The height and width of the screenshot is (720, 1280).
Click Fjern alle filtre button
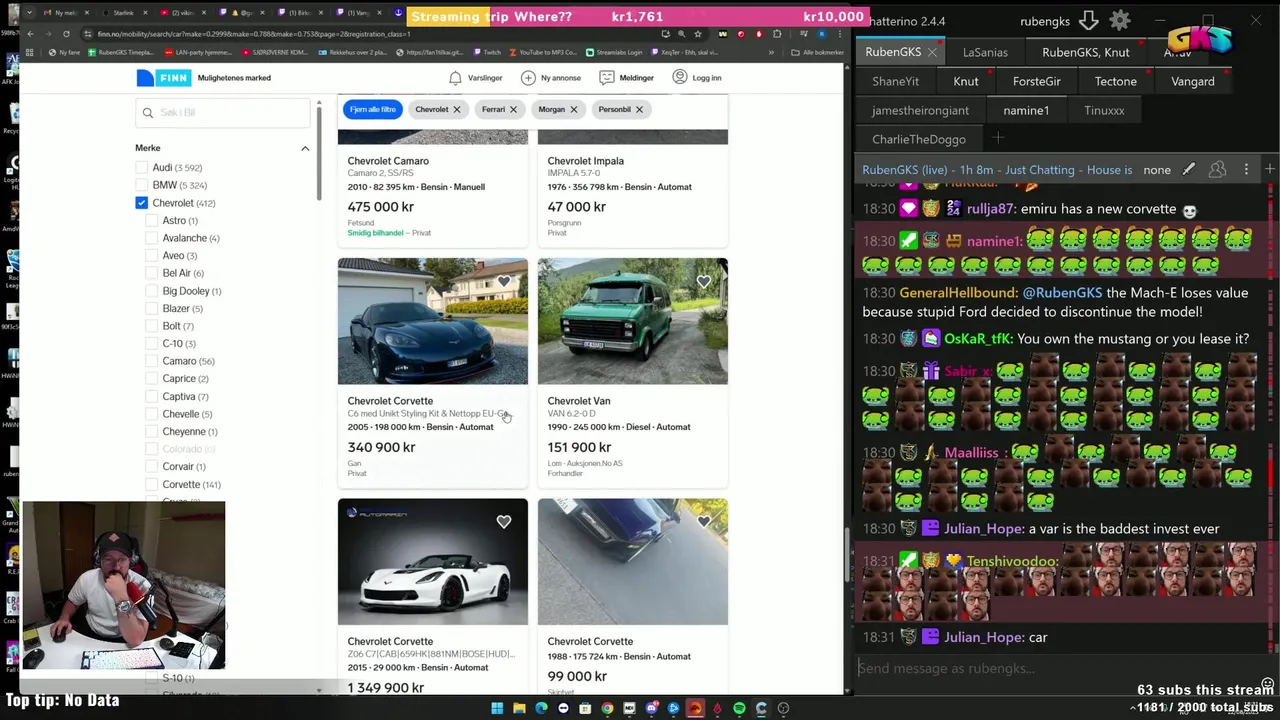(x=373, y=109)
